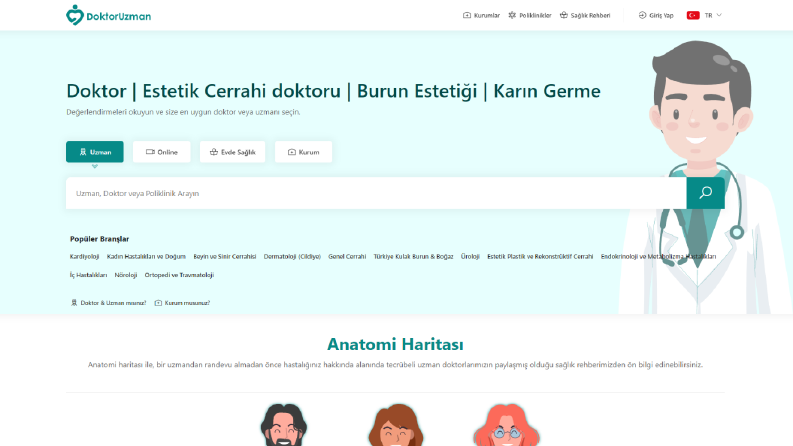Select the red-haired glasses avatar
This screenshot has height=446, width=793.
[506, 425]
